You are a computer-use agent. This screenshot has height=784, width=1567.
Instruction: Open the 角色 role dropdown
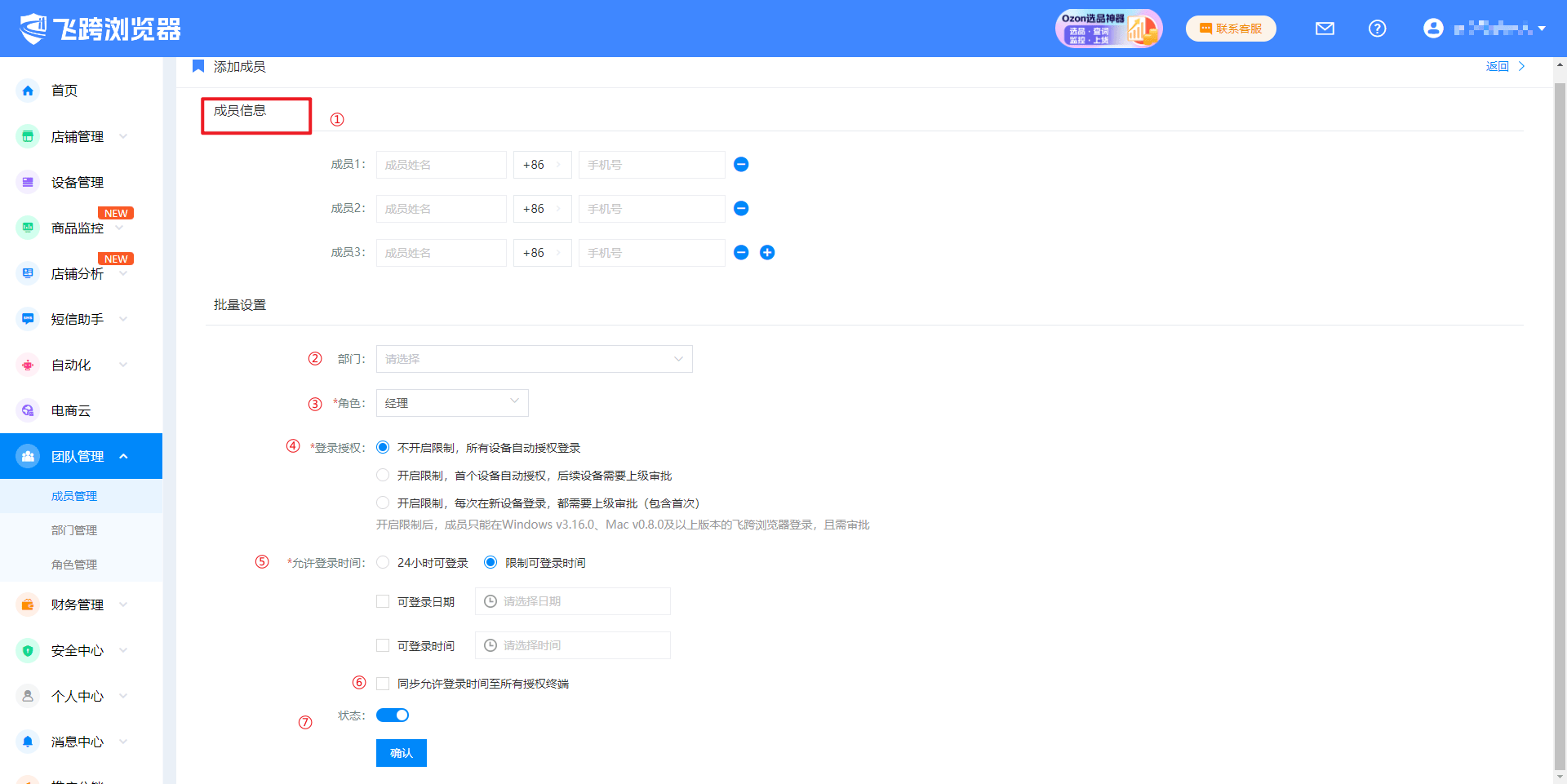coord(452,403)
